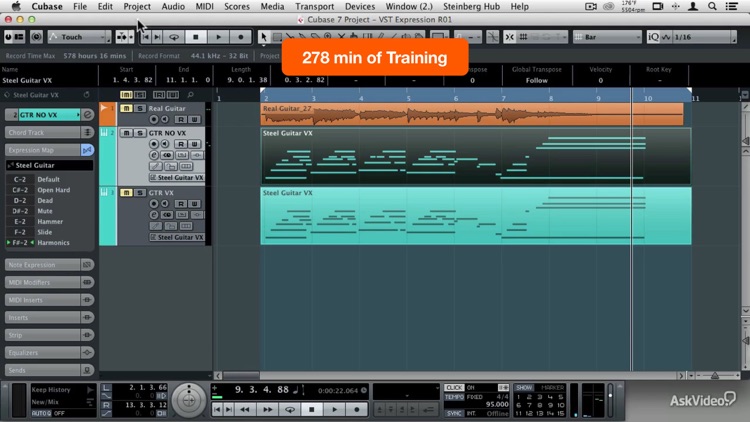Click the transport bar Stop button

click(312, 410)
